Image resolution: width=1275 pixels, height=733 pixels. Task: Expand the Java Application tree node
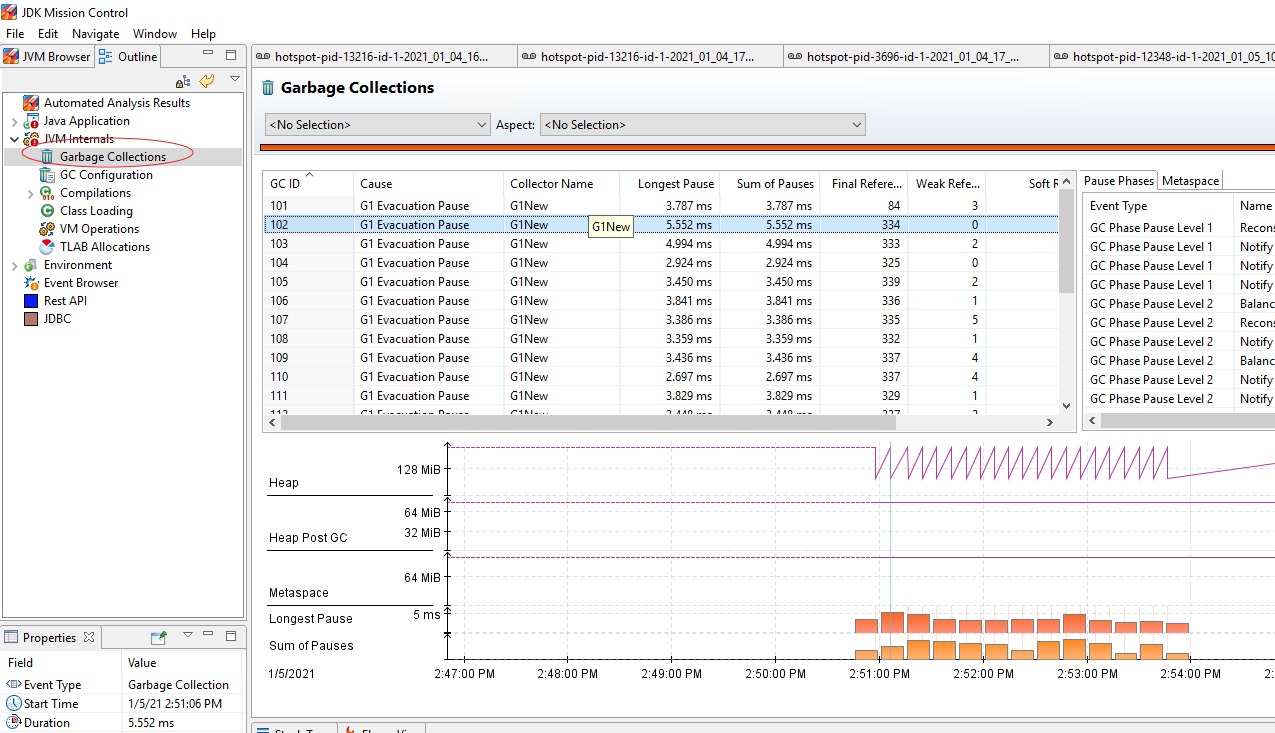[x=14, y=121]
